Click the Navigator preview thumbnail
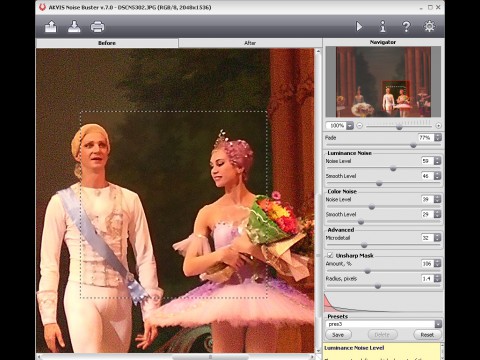 pos(383,82)
